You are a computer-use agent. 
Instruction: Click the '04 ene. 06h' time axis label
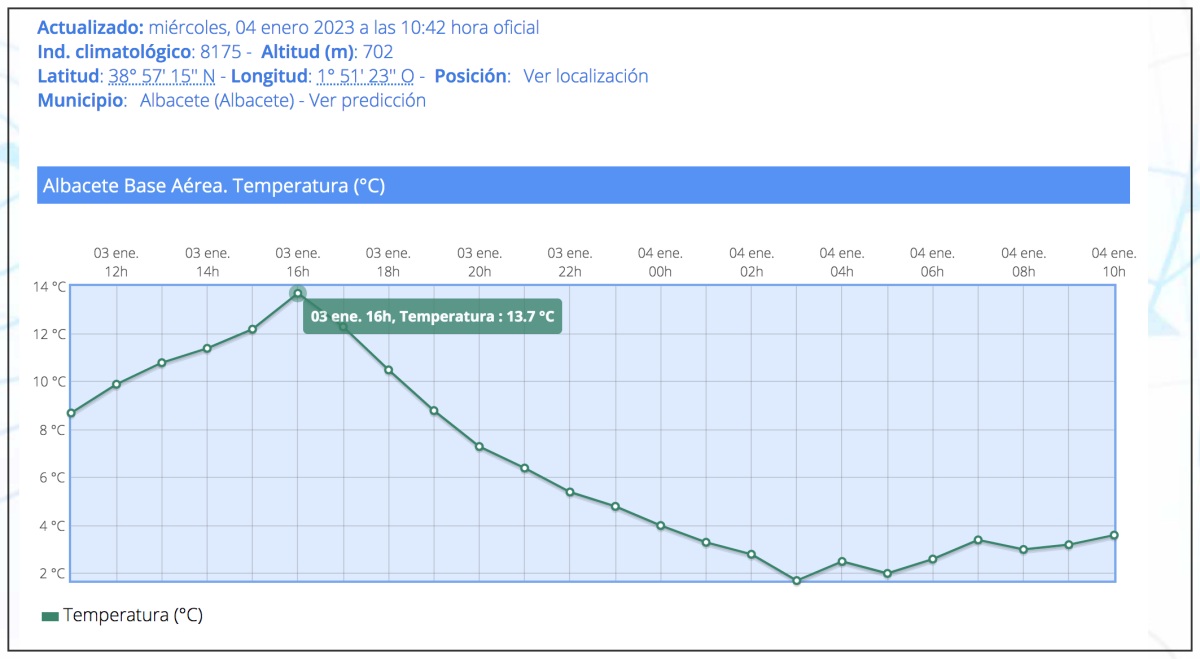[x=932, y=262]
